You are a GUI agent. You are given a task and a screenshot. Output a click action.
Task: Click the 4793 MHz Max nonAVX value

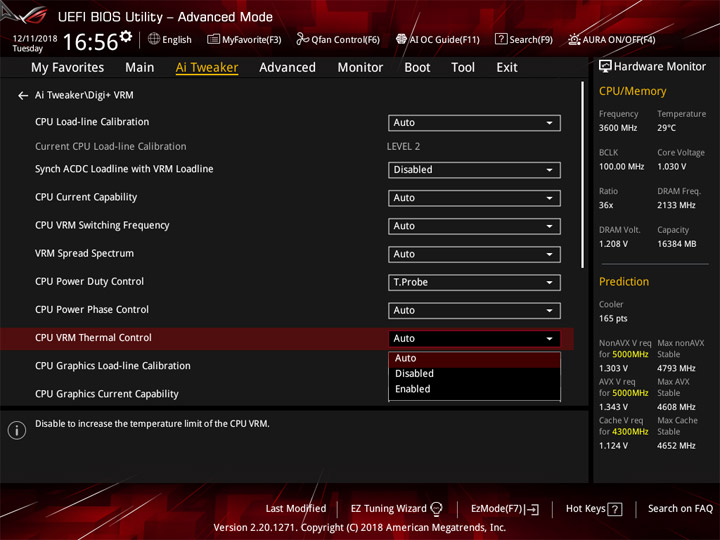(x=676, y=368)
